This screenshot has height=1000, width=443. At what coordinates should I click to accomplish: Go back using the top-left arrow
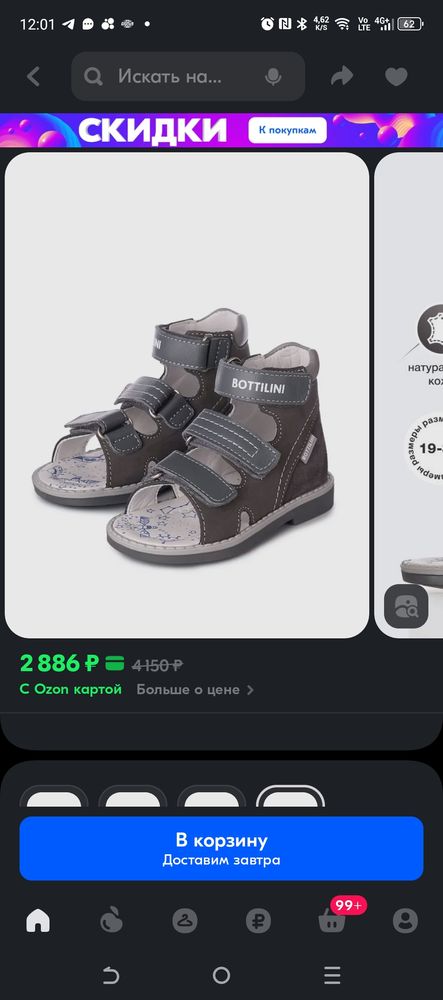click(33, 77)
